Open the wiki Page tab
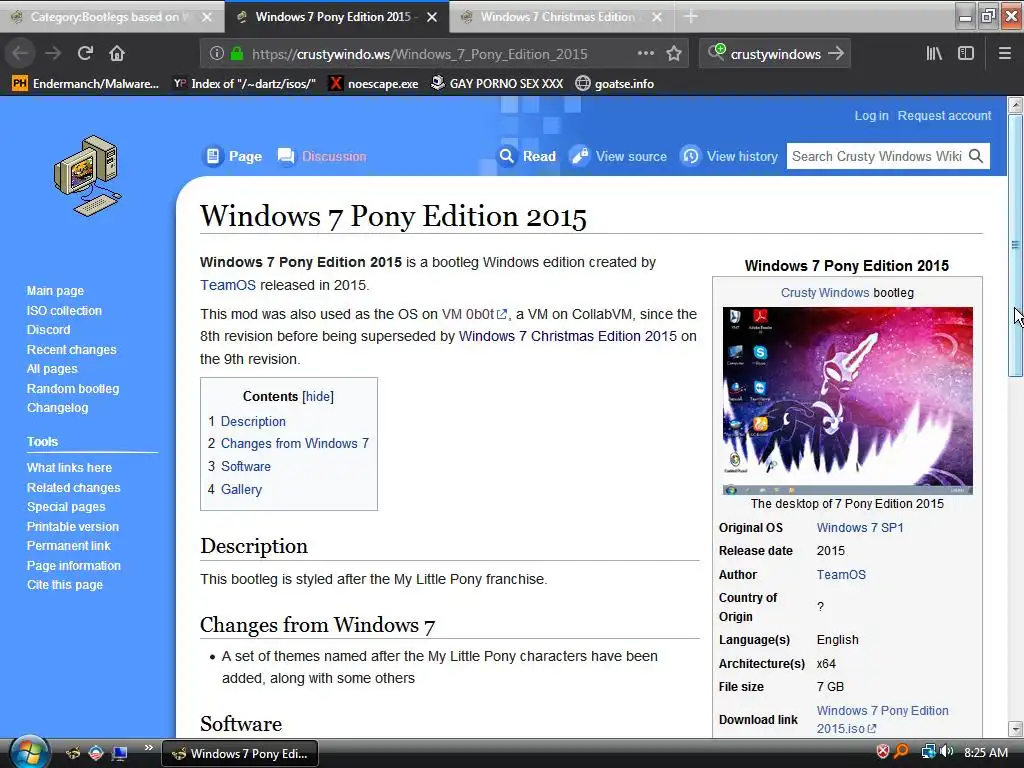This screenshot has height=768, width=1024. click(232, 156)
